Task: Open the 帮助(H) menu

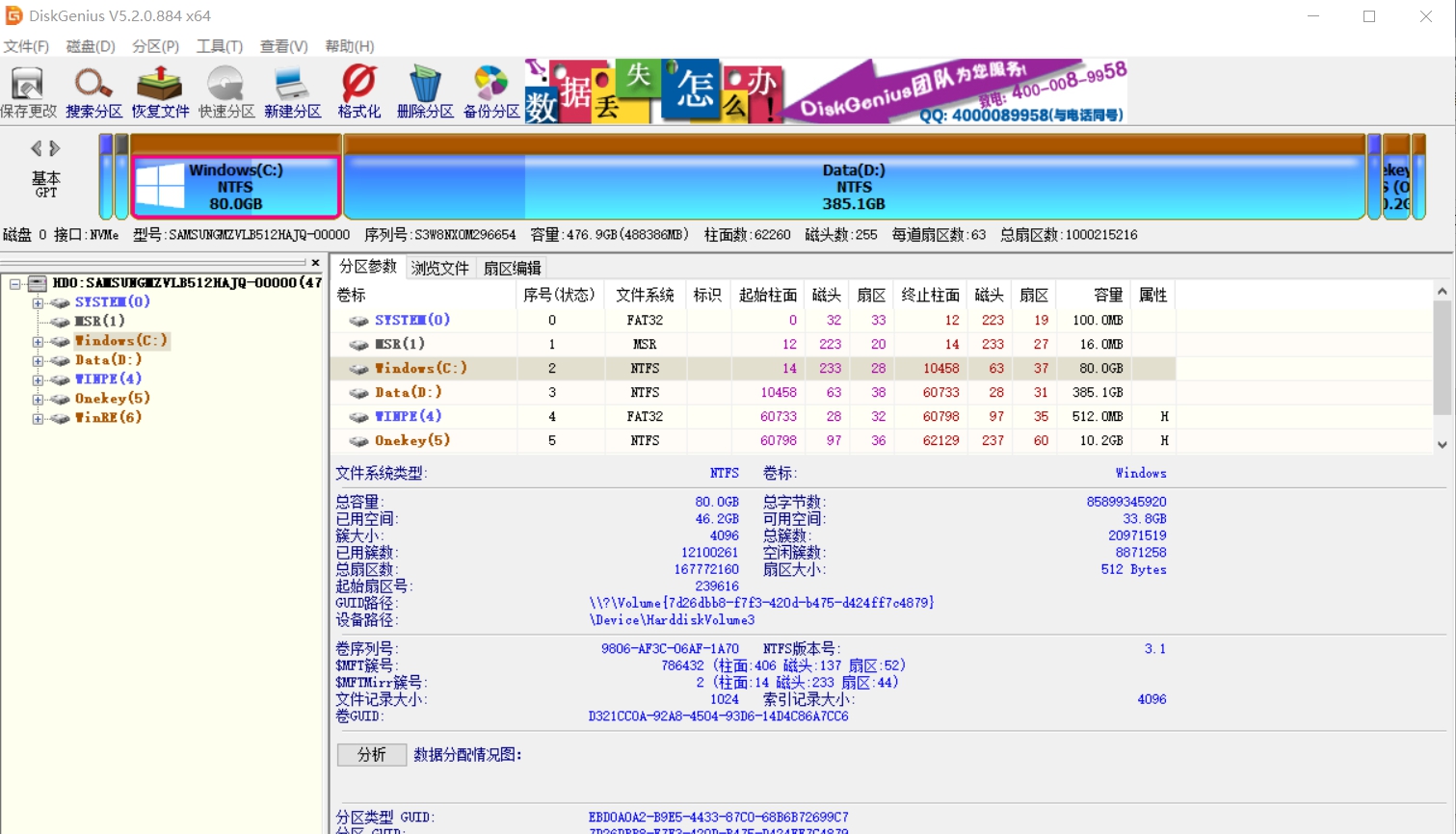Action: pyautogui.click(x=350, y=46)
